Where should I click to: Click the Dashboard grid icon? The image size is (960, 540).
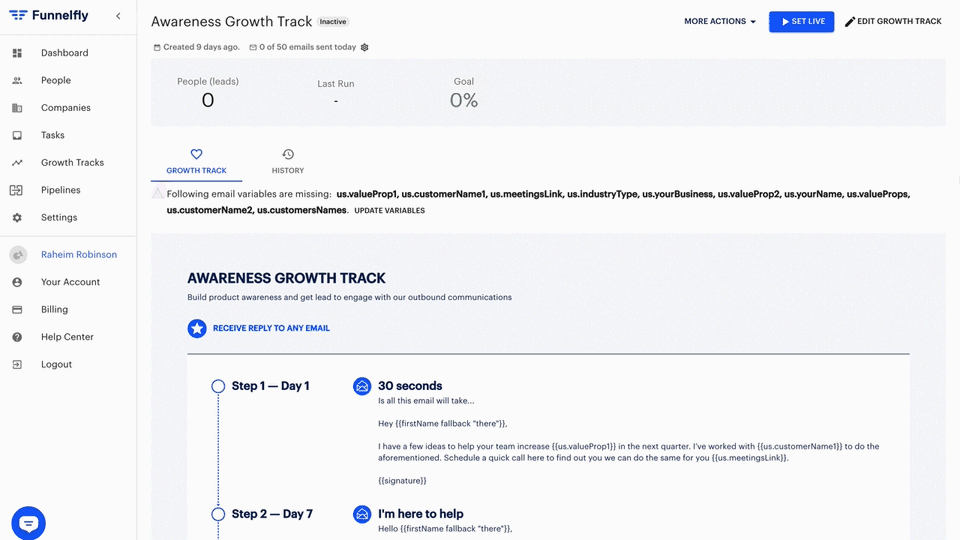click(x=17, y=53)
